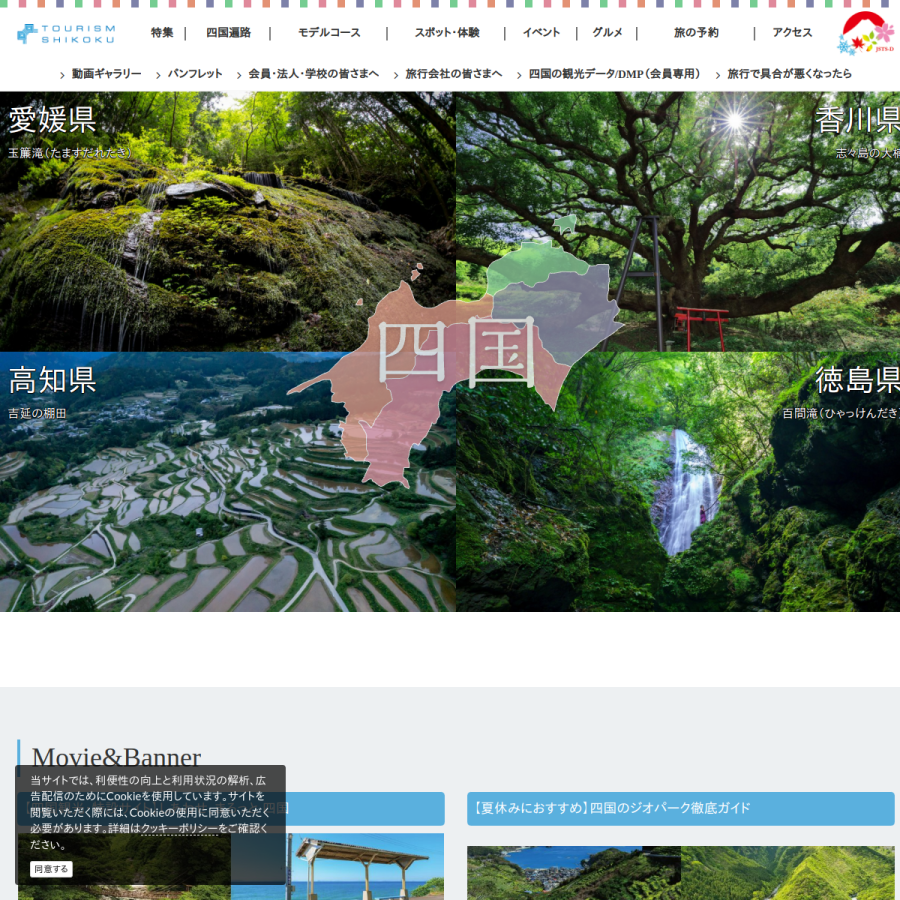Open the モデルコース menu item

tap(329, 33)
